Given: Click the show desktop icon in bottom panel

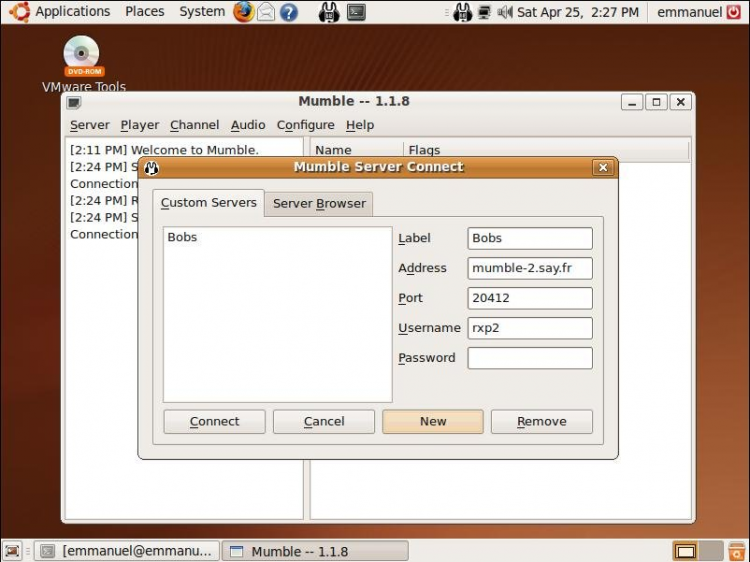Looking at the screenshot, I should coord(13,551).
